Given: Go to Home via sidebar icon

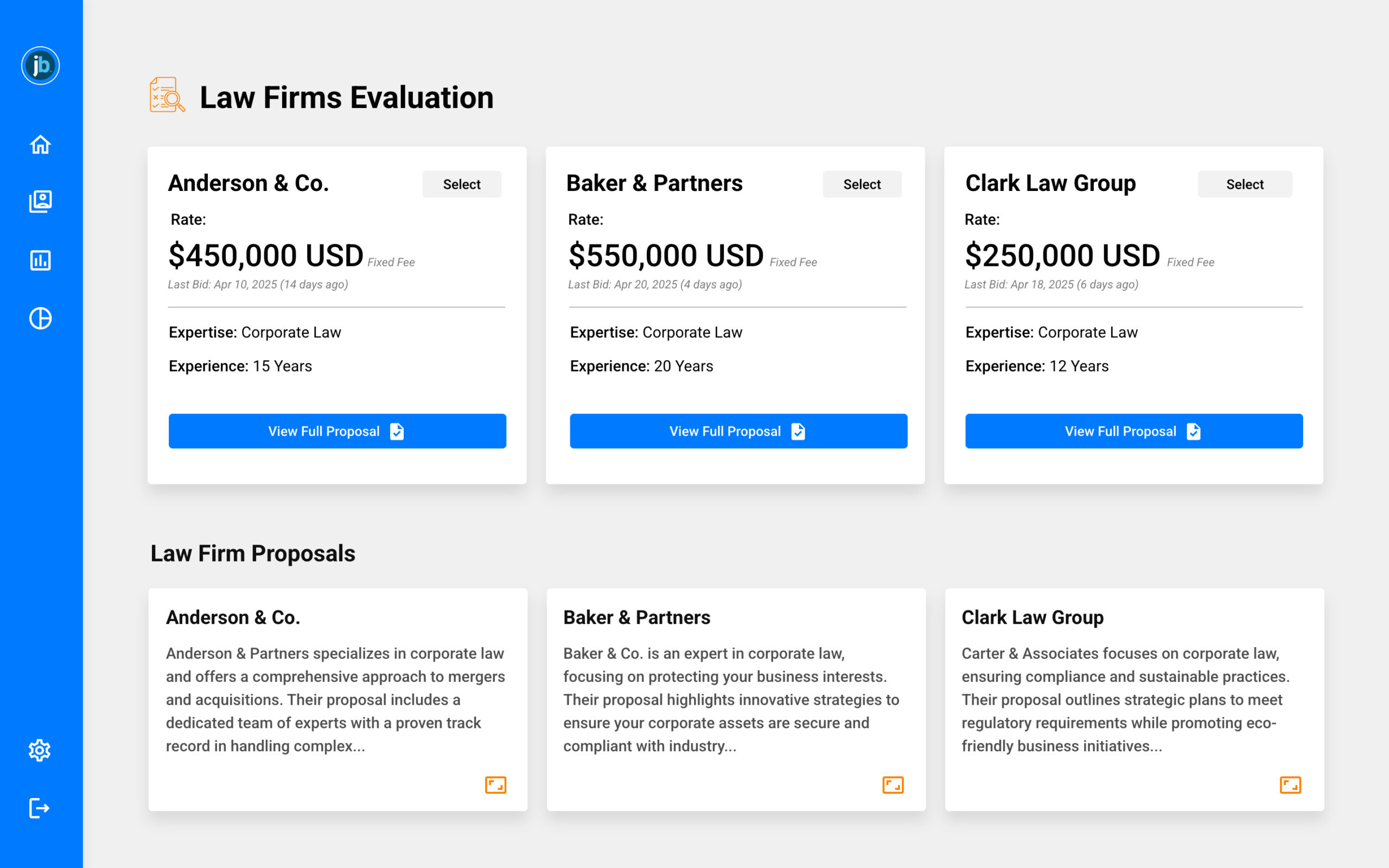Looking at the screenshot, I should coord(40,145).
